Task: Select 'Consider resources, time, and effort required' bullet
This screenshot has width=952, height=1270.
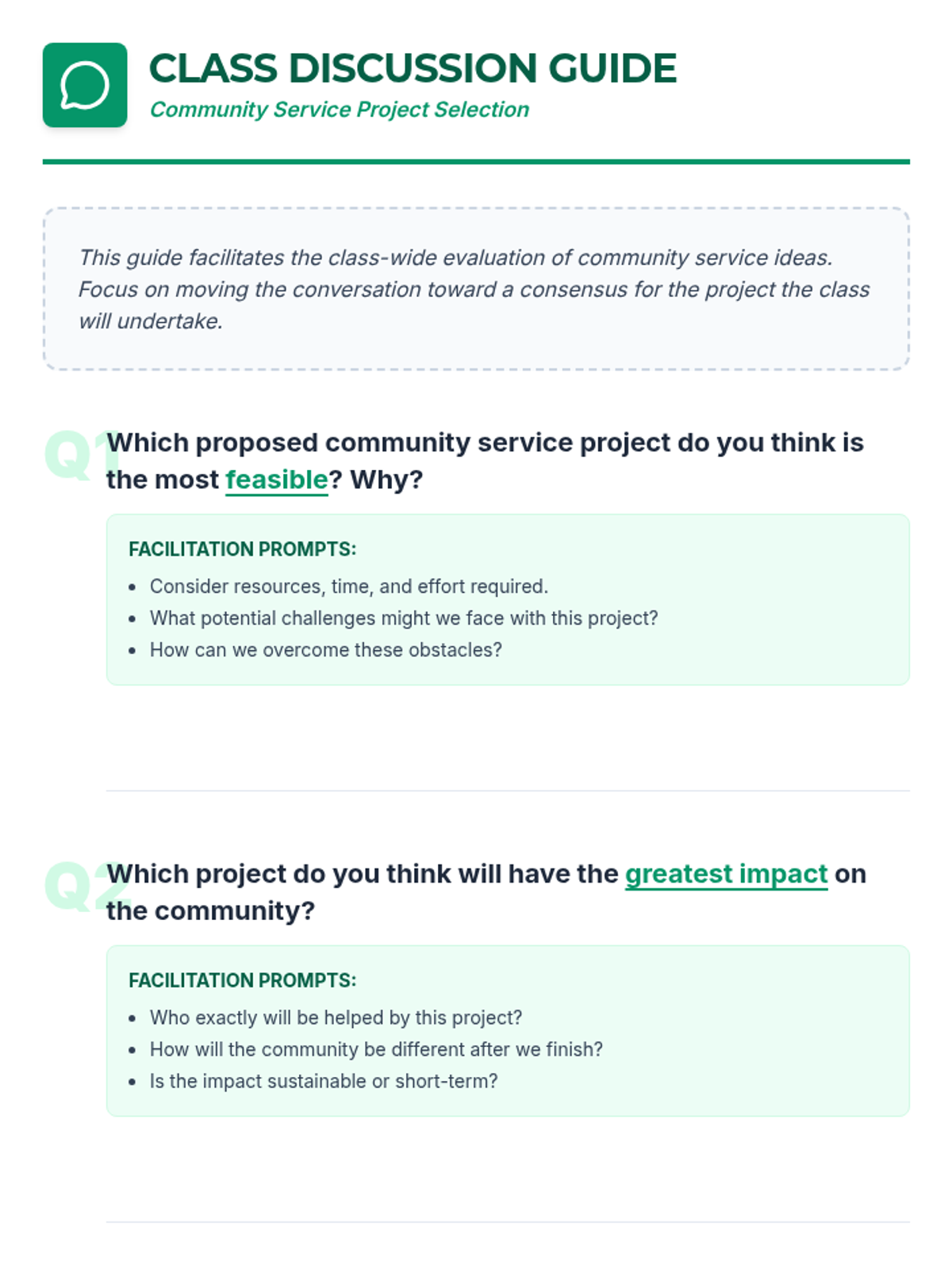Action: pyautogui.click(x=349, y=587)
